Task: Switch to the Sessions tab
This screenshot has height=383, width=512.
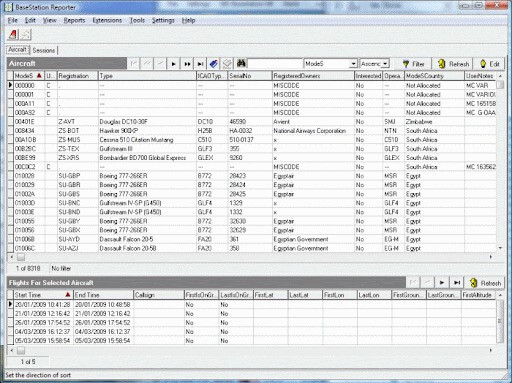Action: (x=44, y=50)
